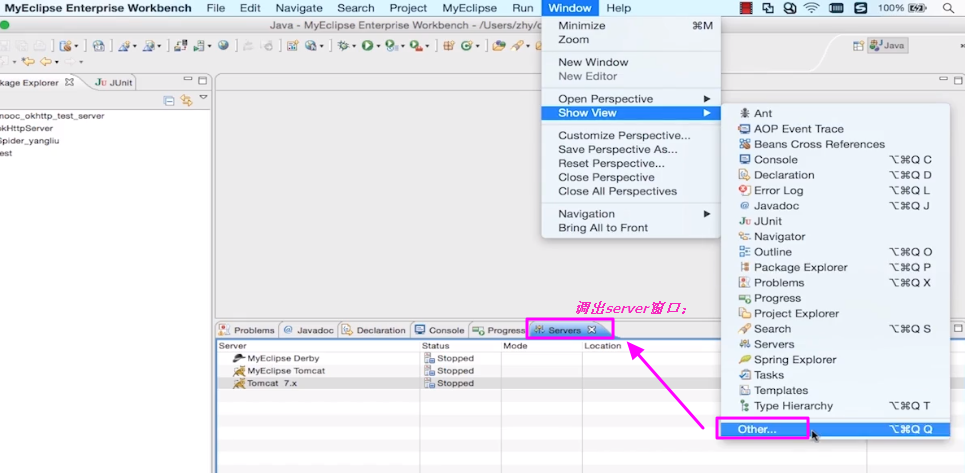Choose Minimize in Window menu
This screenshot has width=965, height=473.
click(x=630, y=26)
